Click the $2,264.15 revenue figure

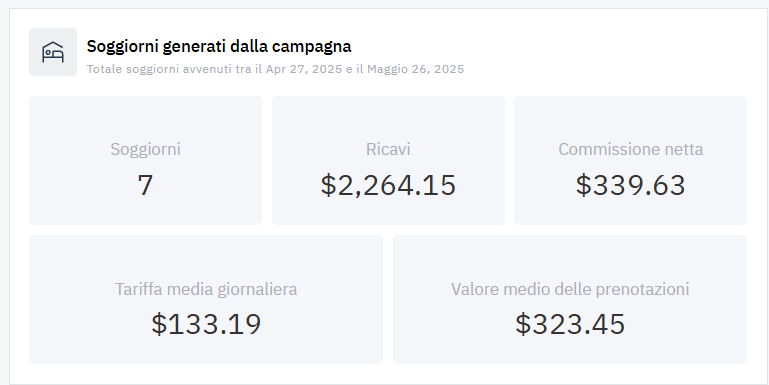point(388,185)
